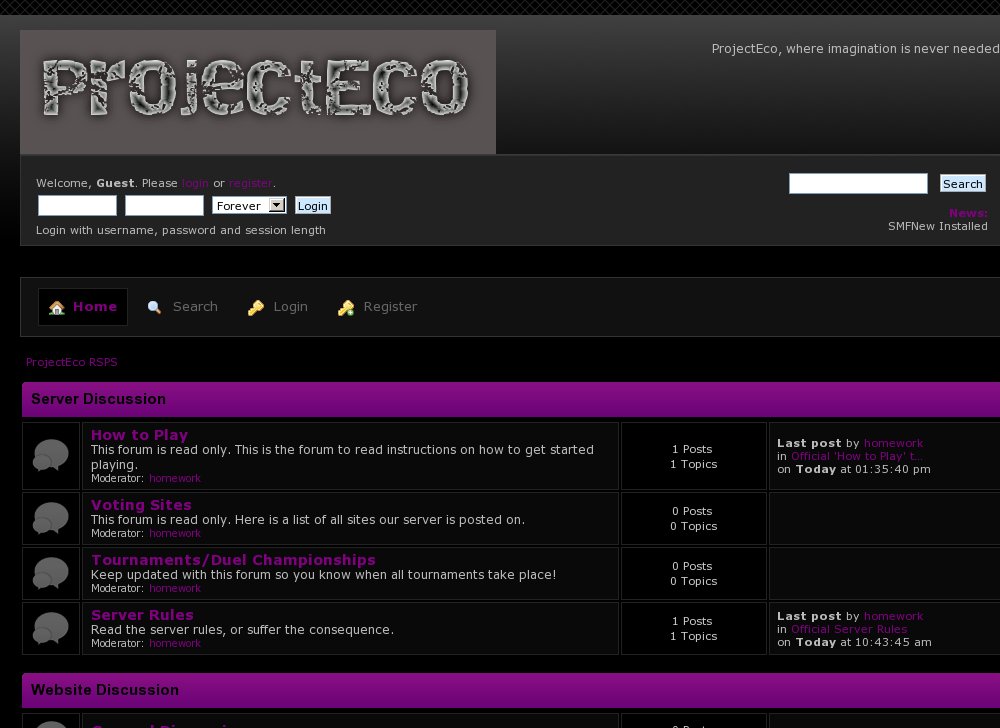The height and width of the screenshot is (728, 1000).
Task: Open the How to Play forum
Action: tap(139, 435)
